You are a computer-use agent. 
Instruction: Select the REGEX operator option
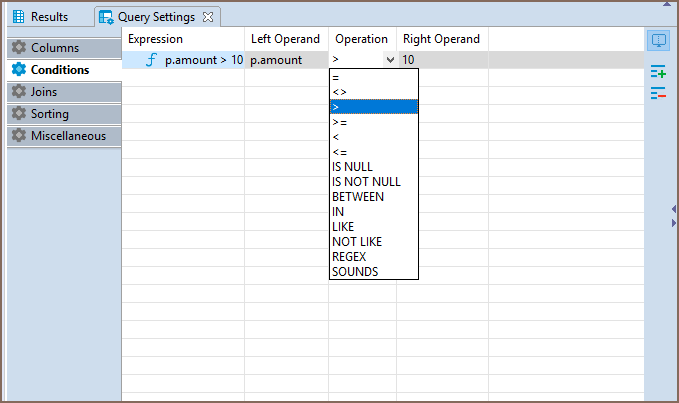349,257
